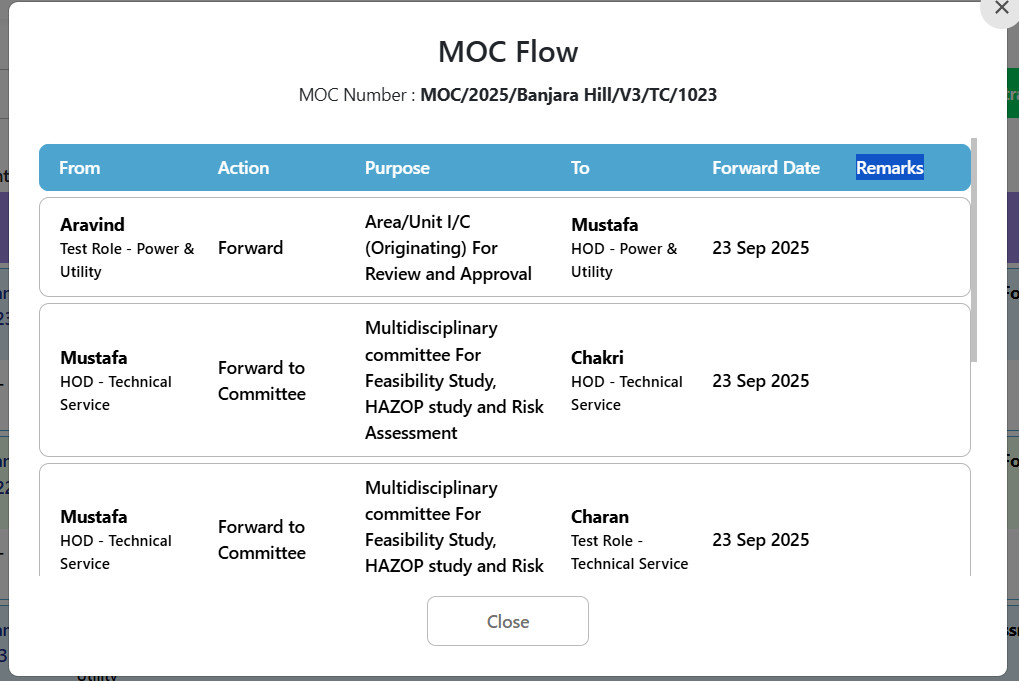Click Chakri in the To column
This screenshot has width=1019, height=681.
pyautogui.click(x=597, y=358)
